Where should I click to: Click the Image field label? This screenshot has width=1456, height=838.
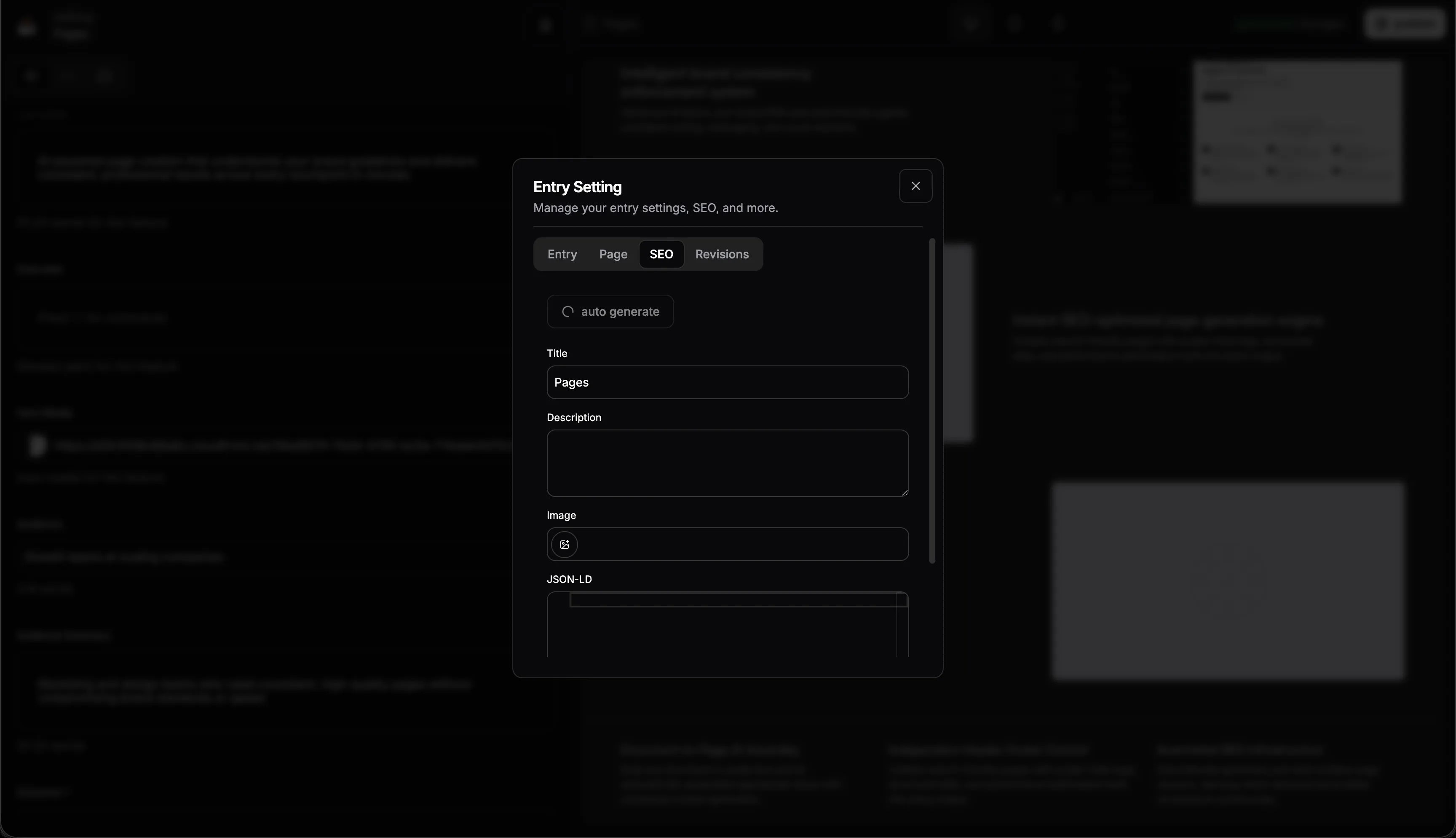click(561, 515)
